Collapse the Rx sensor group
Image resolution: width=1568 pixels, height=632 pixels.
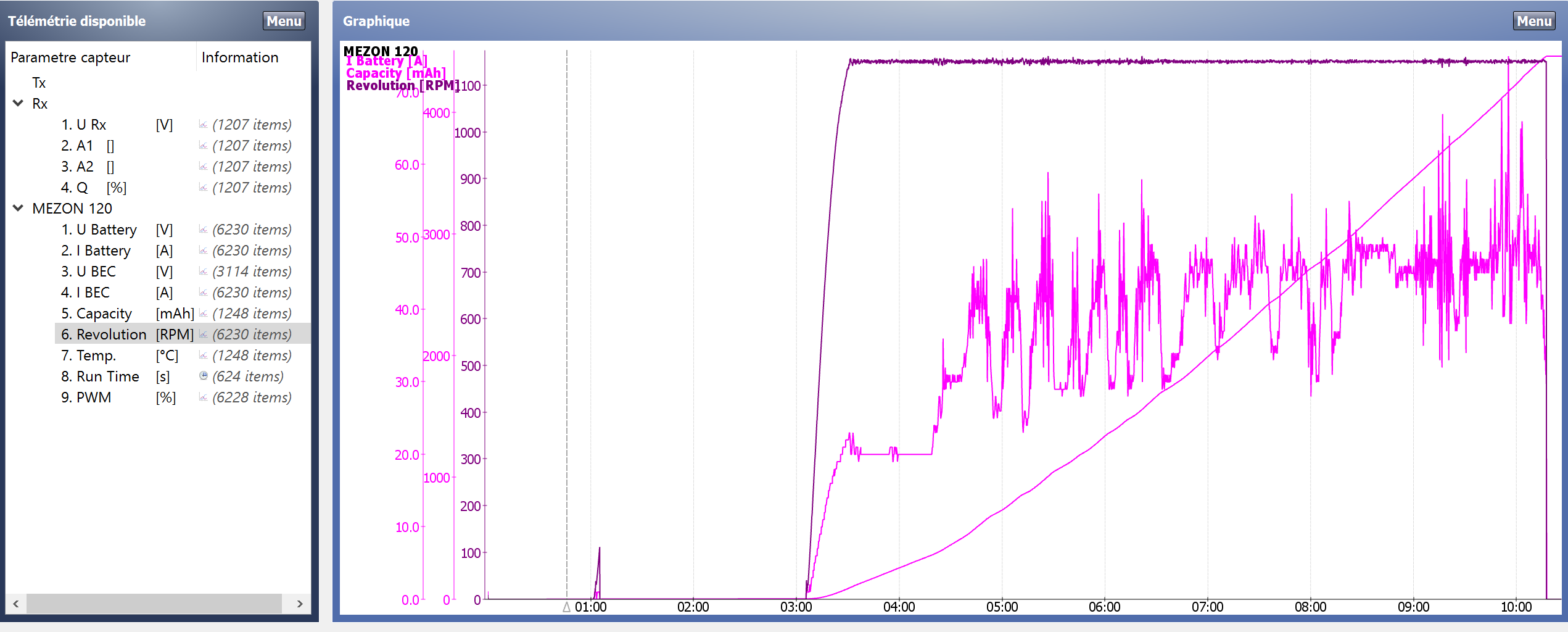tap(19, 104)
